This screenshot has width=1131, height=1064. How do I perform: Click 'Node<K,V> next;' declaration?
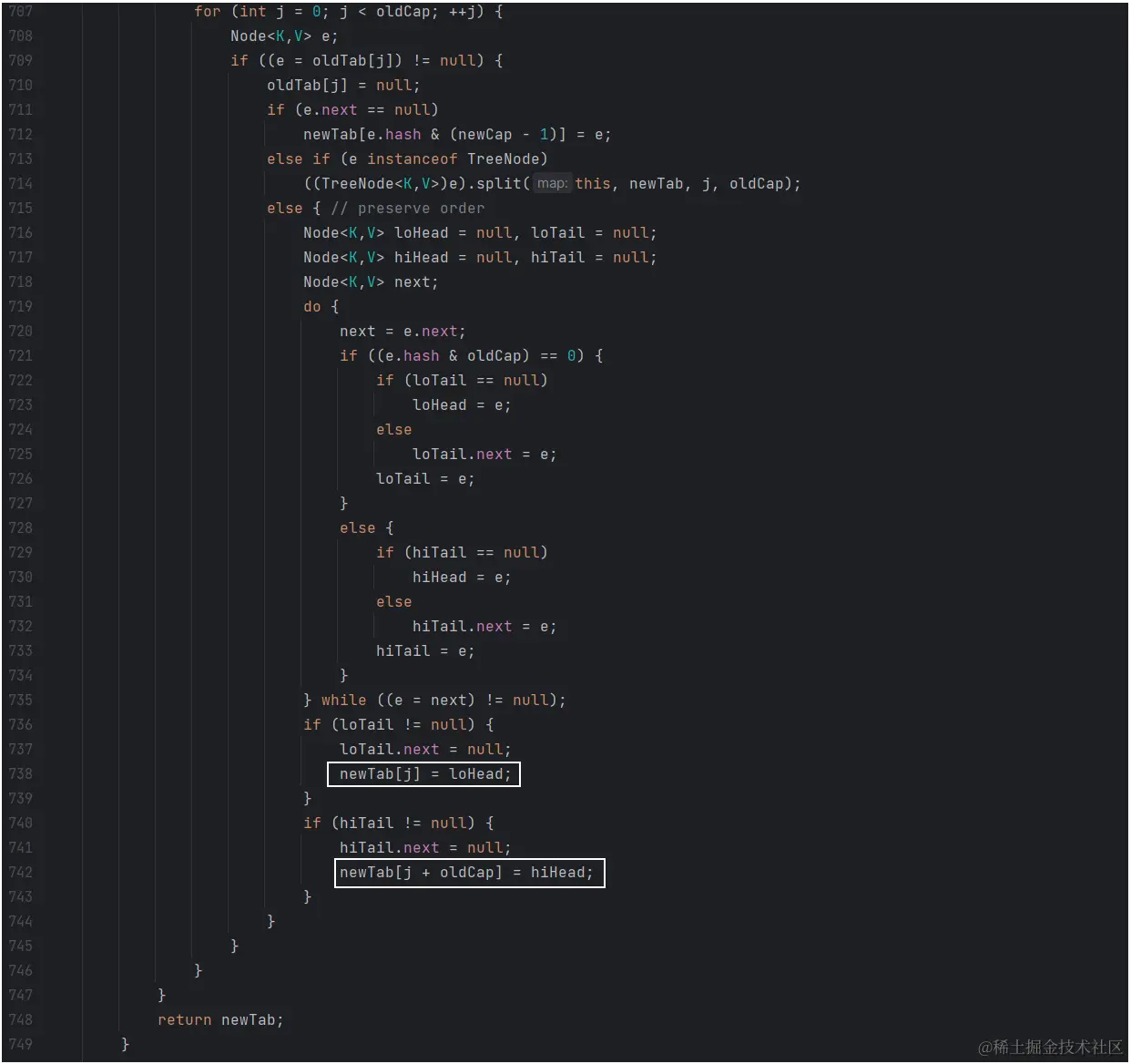click(x=371, y=282)
